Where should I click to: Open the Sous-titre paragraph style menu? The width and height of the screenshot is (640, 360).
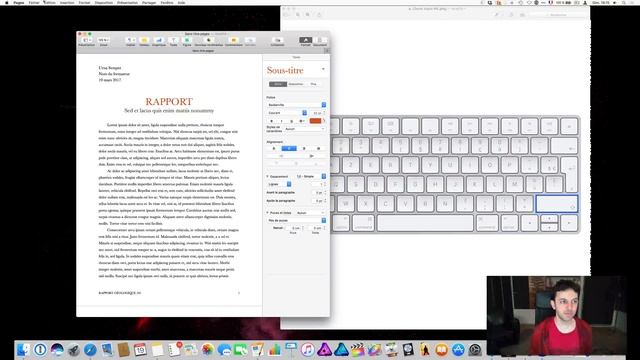[323, 69]
